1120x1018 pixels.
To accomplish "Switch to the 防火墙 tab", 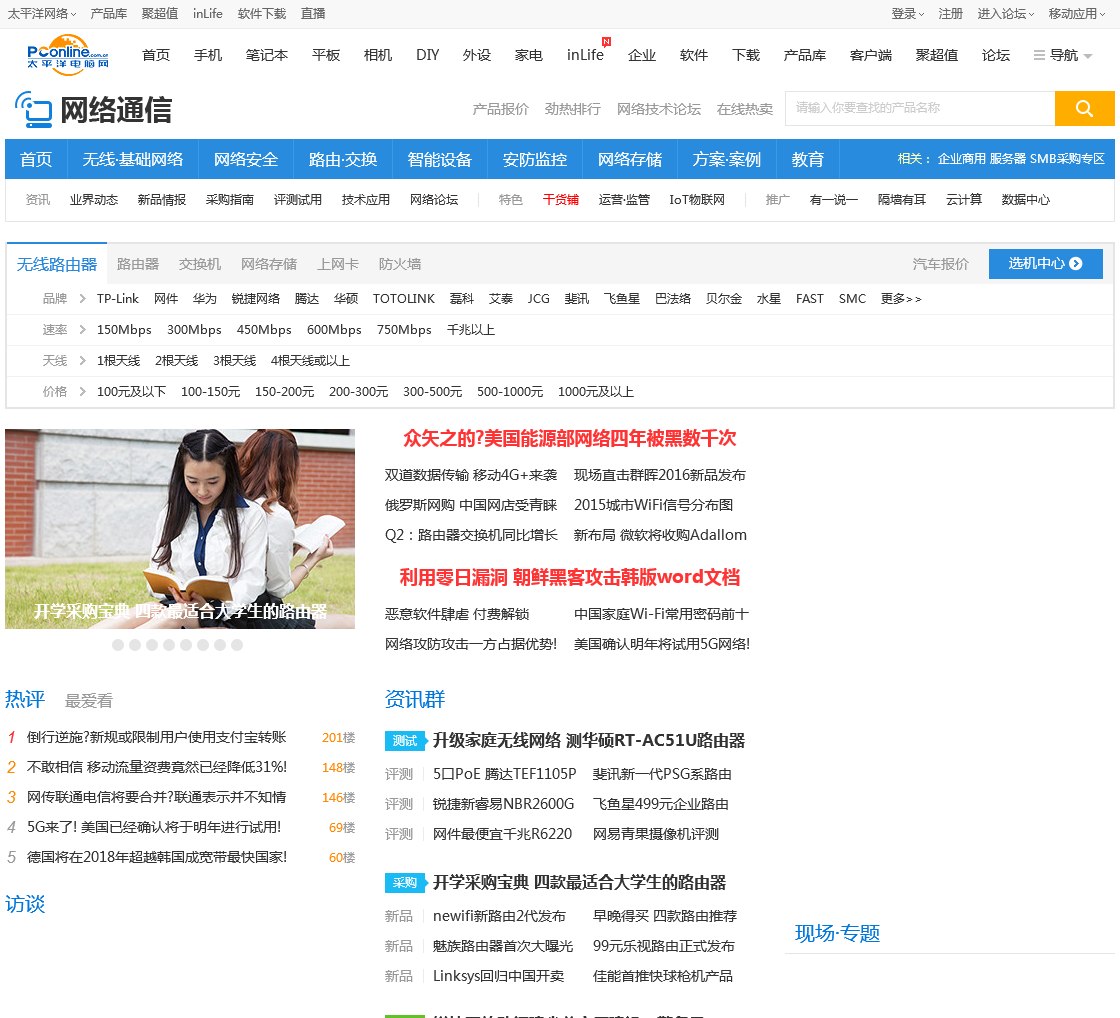I will point(400,264).
